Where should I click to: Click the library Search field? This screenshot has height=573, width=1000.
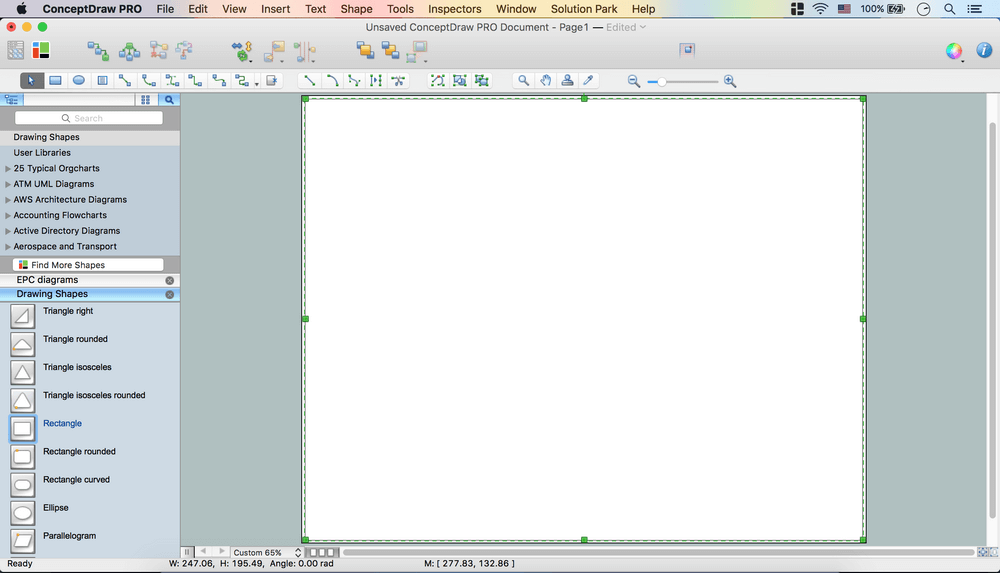(89, 118)
